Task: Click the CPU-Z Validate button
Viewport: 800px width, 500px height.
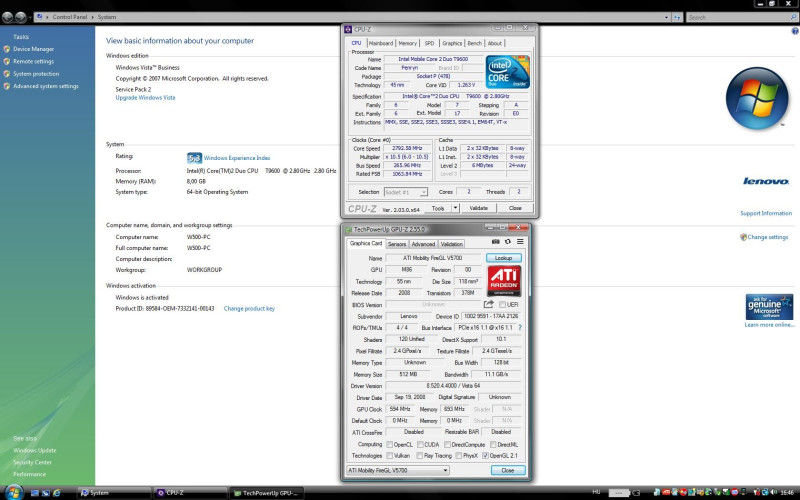Action: click(479, 208)
